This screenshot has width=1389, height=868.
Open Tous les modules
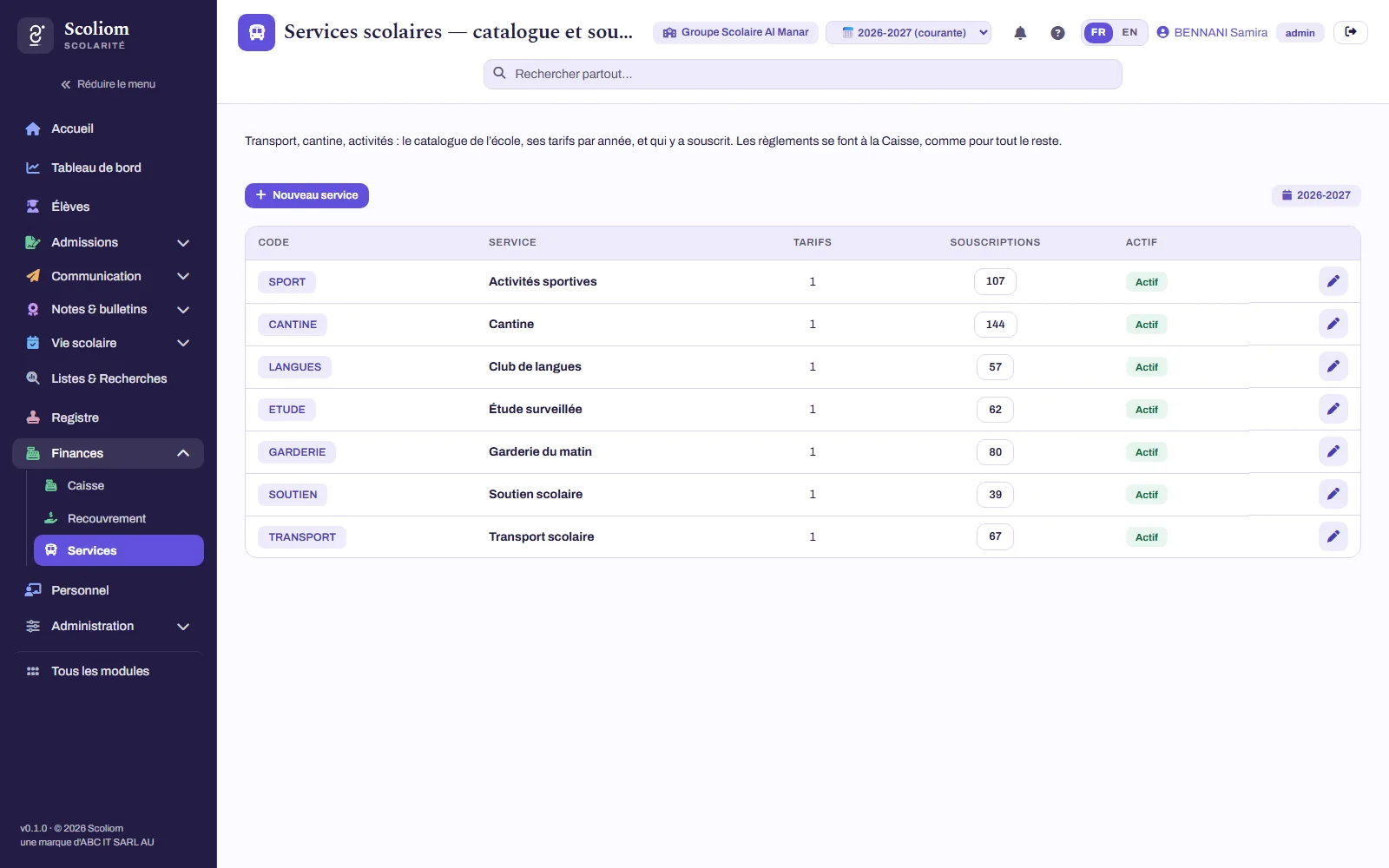pos(109,671)
